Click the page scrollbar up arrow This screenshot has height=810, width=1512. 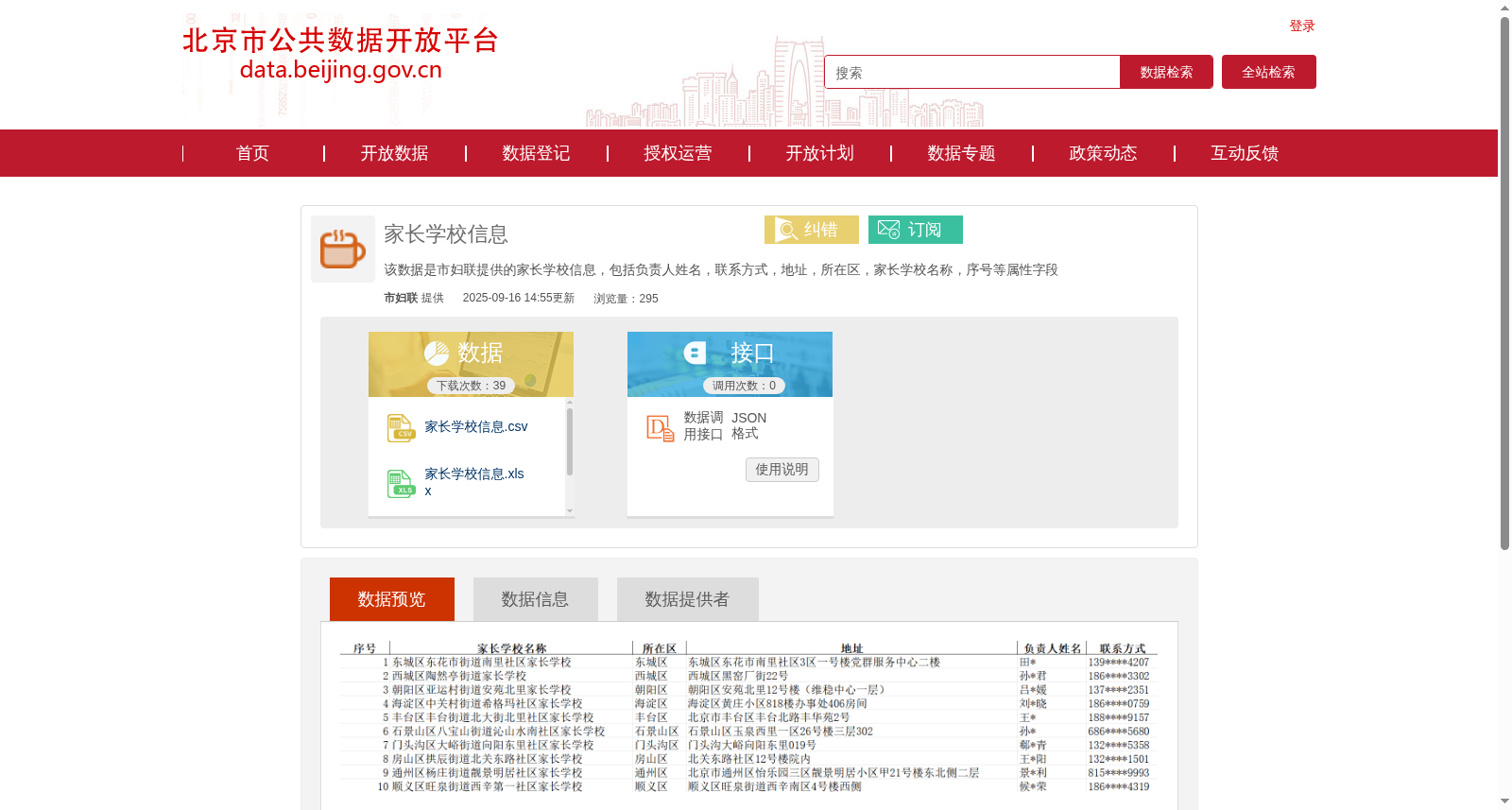tap(1504, 8)
